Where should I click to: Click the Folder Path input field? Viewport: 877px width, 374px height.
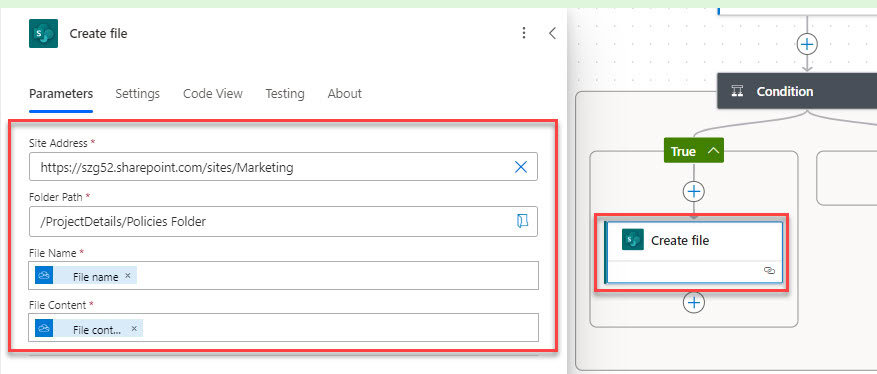click(x=283, y=221)
